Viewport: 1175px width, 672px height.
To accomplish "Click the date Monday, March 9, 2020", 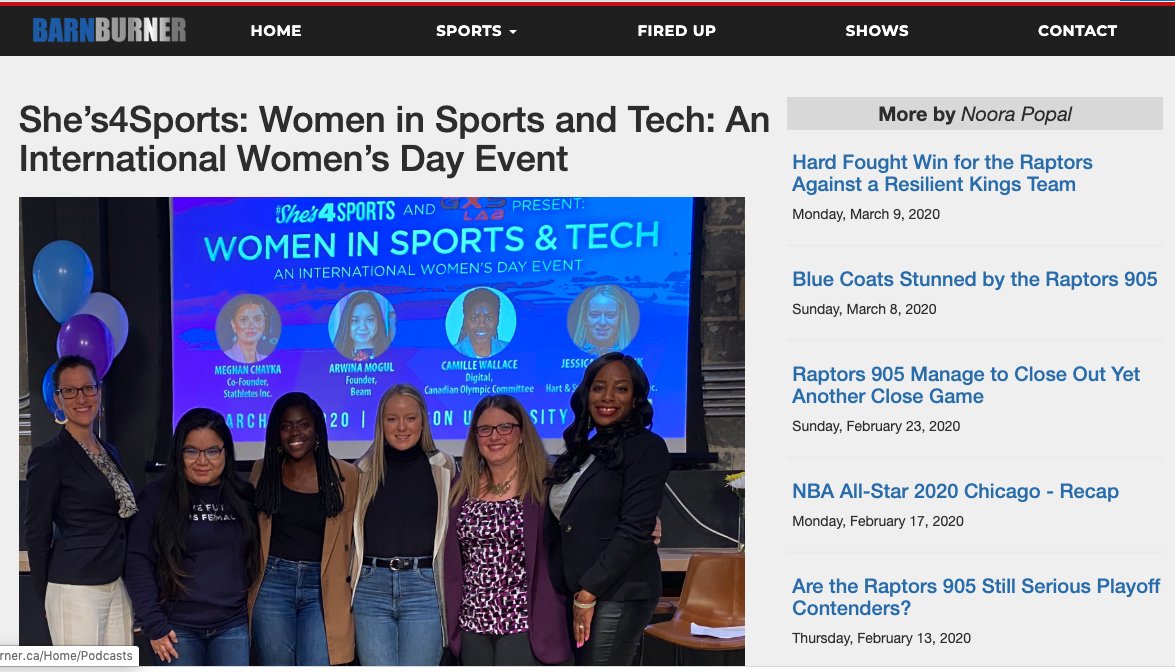I will pos(866,214).
